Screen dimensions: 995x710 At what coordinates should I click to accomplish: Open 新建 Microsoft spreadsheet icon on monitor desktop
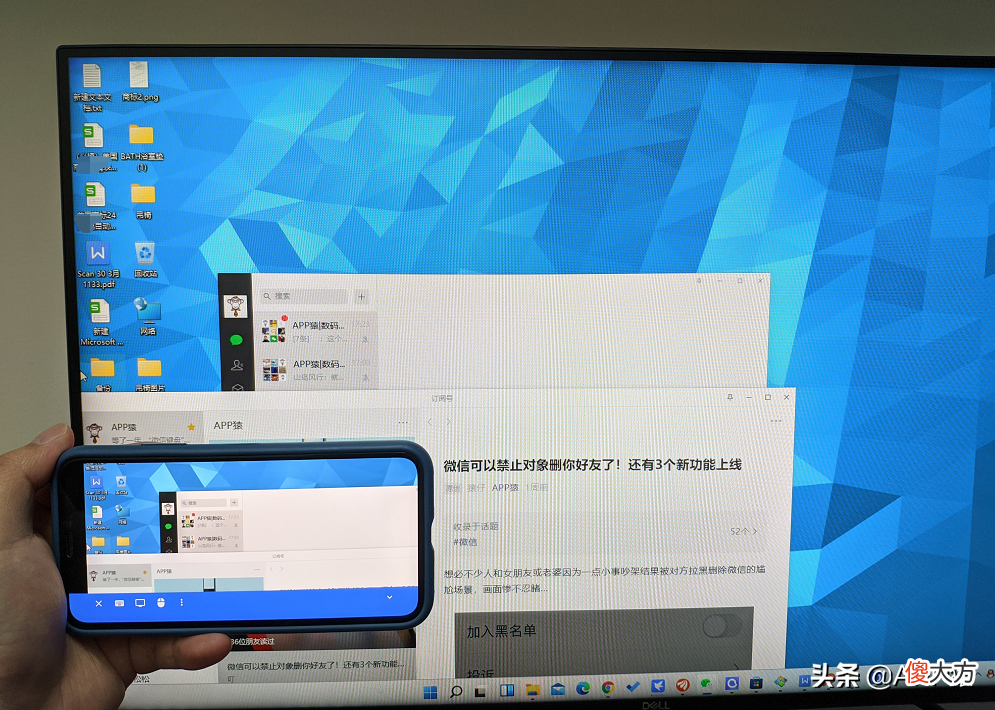click(100, 322)
